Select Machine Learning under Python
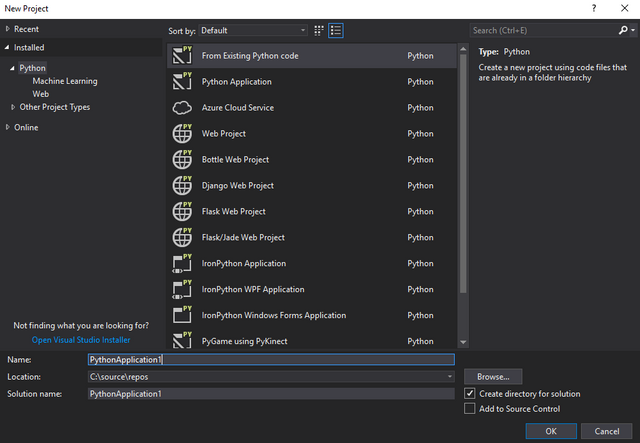 65,81
